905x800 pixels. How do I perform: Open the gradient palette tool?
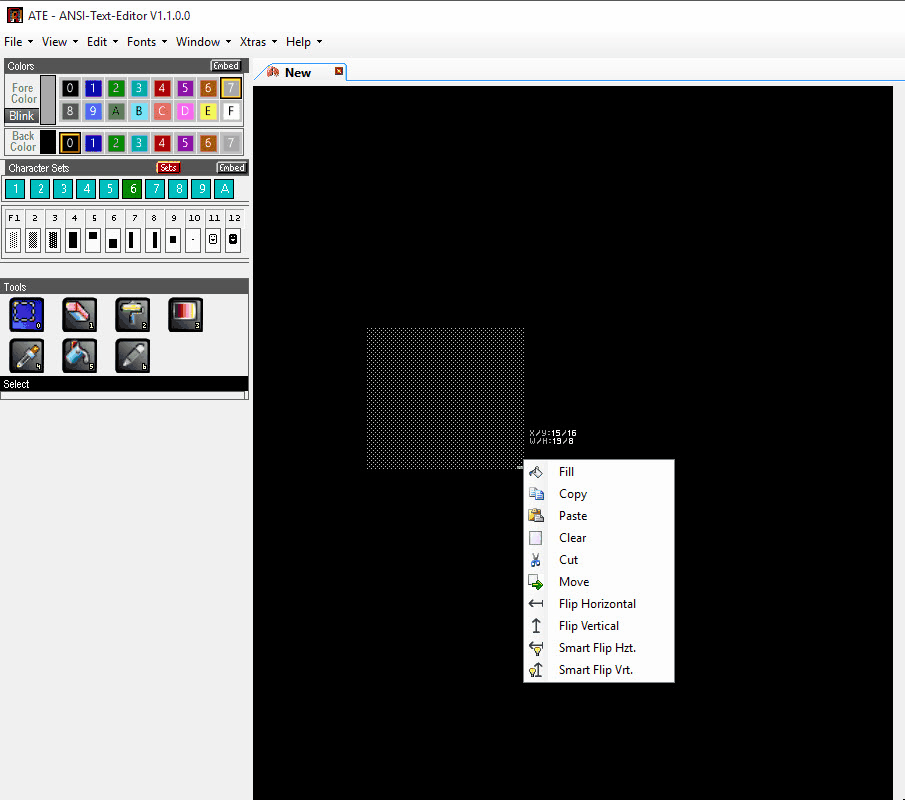[x=185, y=314]
